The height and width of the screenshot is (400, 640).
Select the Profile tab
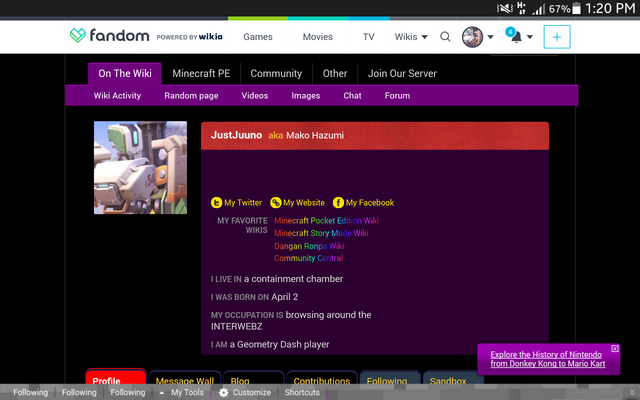(116, 378)
